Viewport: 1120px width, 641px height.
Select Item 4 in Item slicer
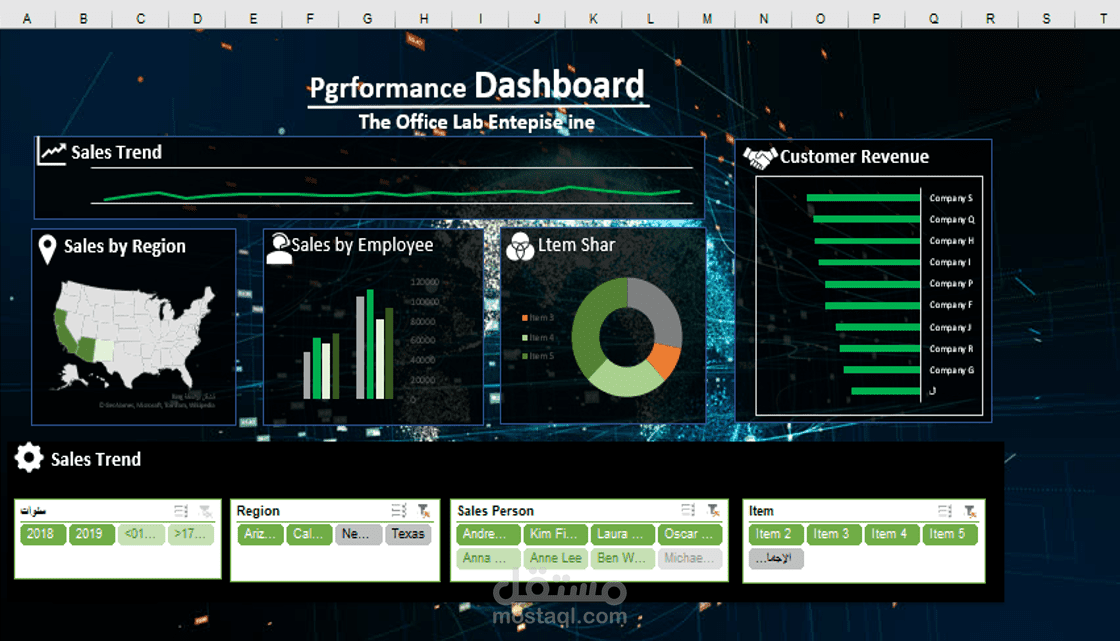[x=891, y=535]
